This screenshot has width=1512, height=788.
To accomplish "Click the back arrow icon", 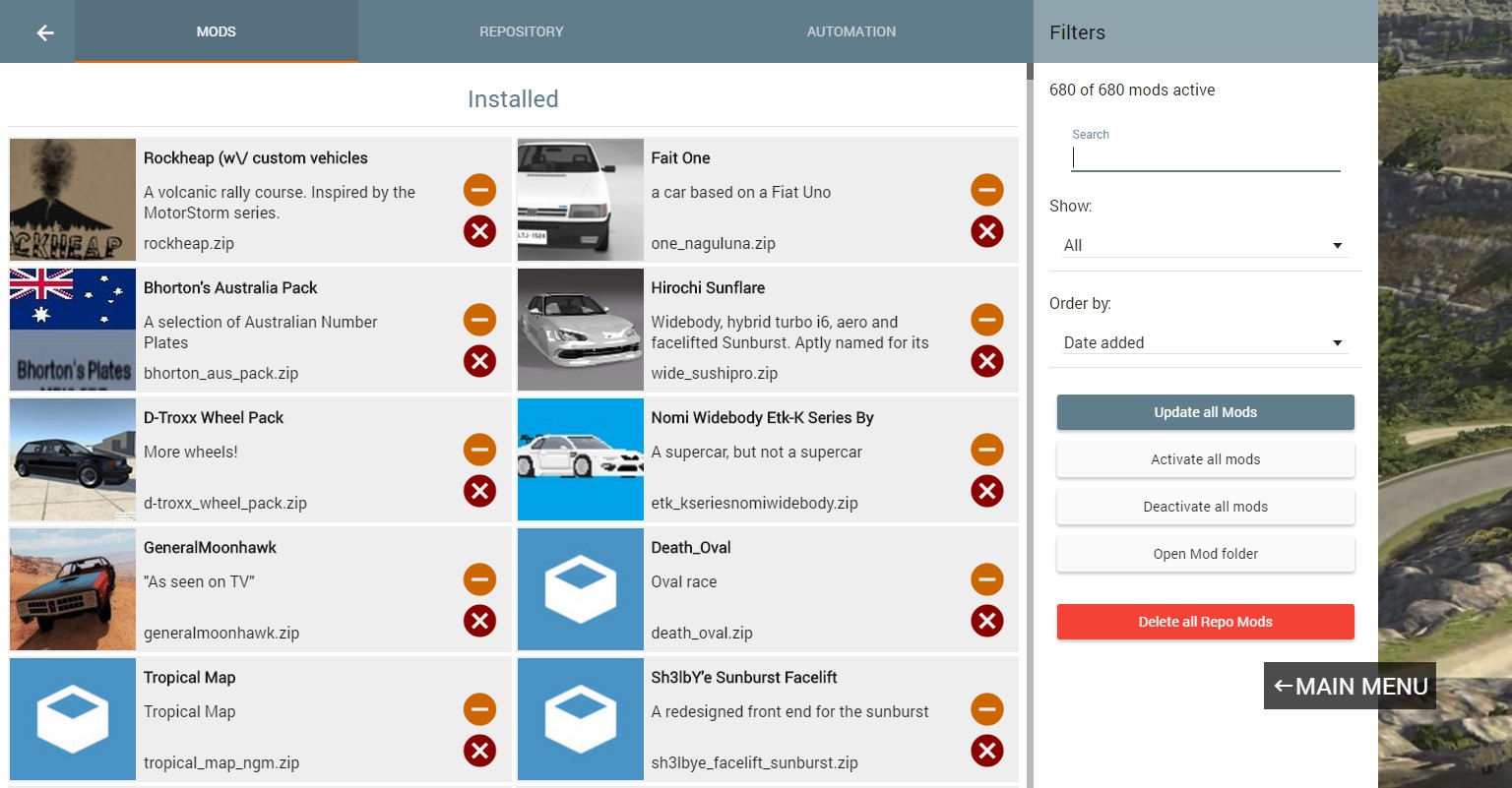I will tap(44, 32).
